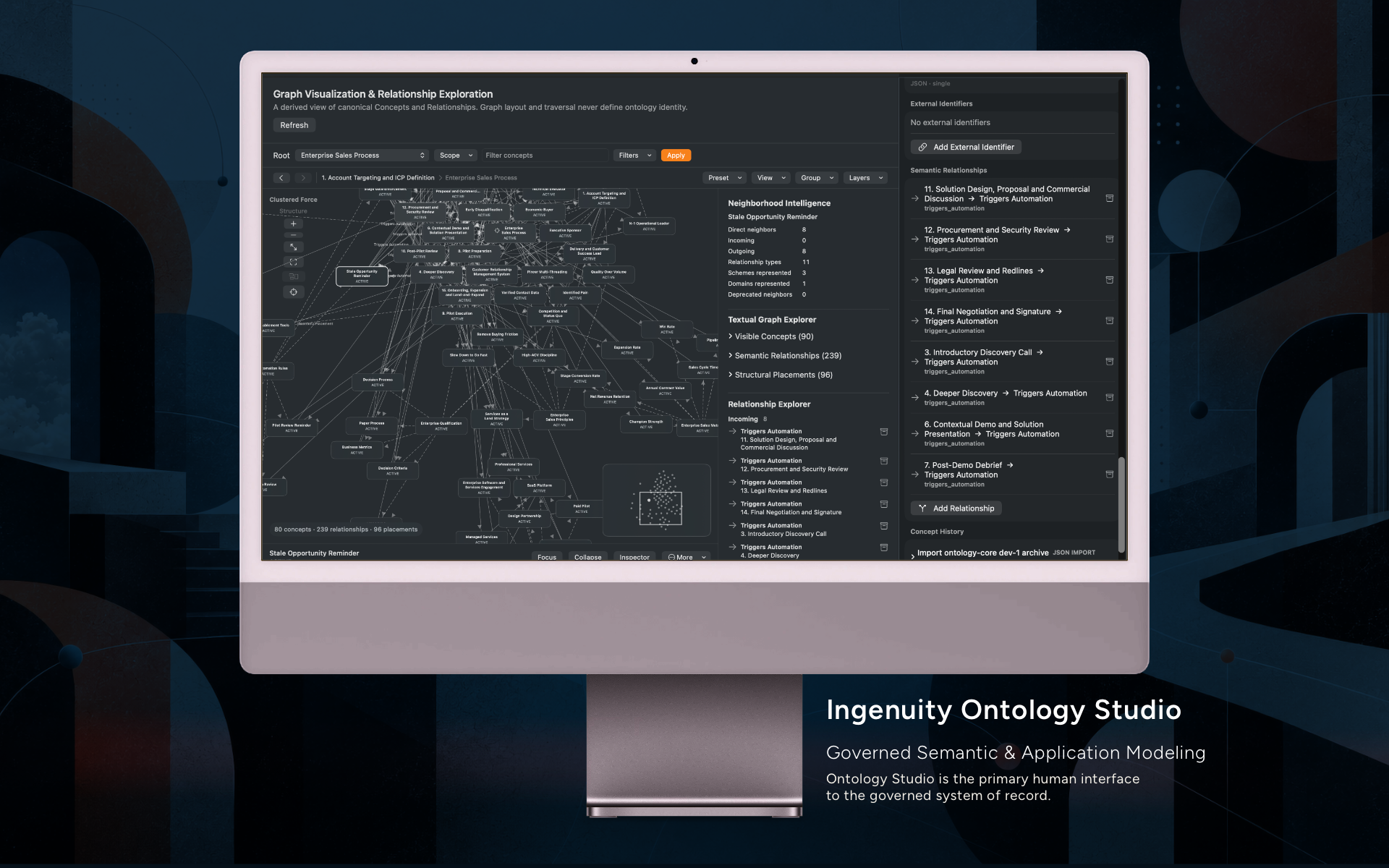The width and height of the screenshot is (1389, 868).
Task: Archive incoming relationship 14. Final Negotiation and Signature
Action: click(883, 504)
